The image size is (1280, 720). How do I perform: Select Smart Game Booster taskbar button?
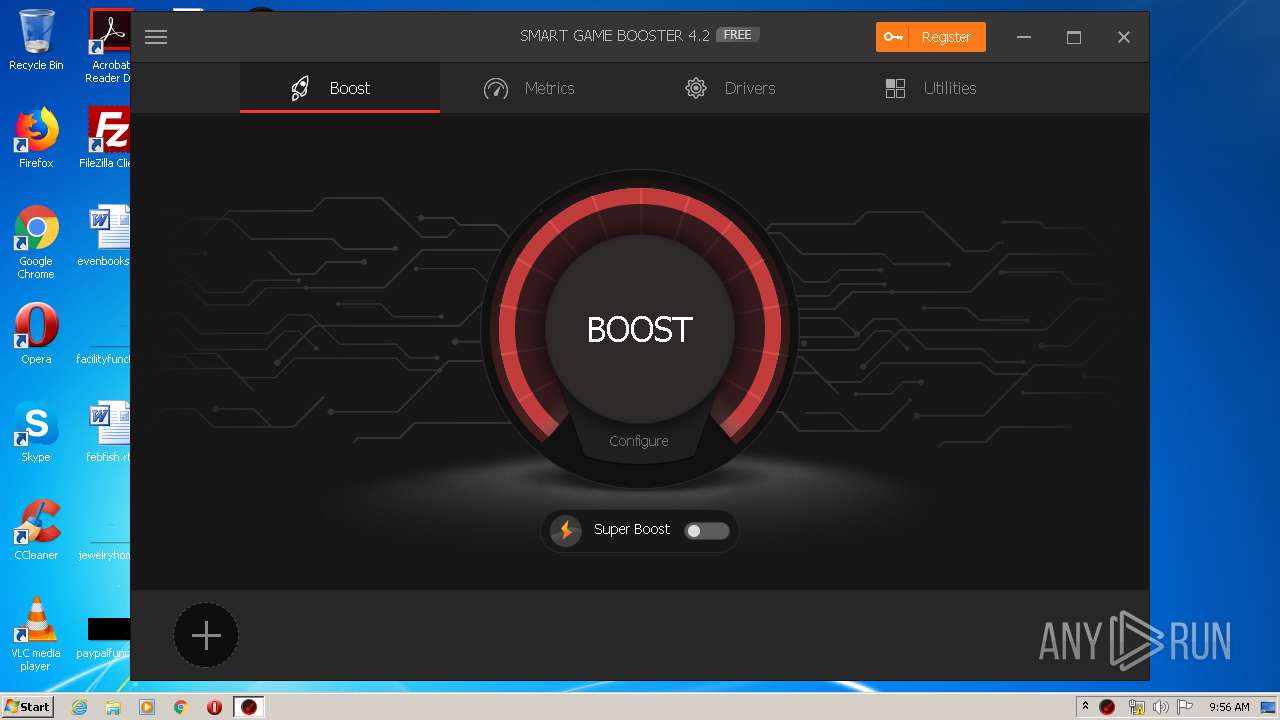249,707
